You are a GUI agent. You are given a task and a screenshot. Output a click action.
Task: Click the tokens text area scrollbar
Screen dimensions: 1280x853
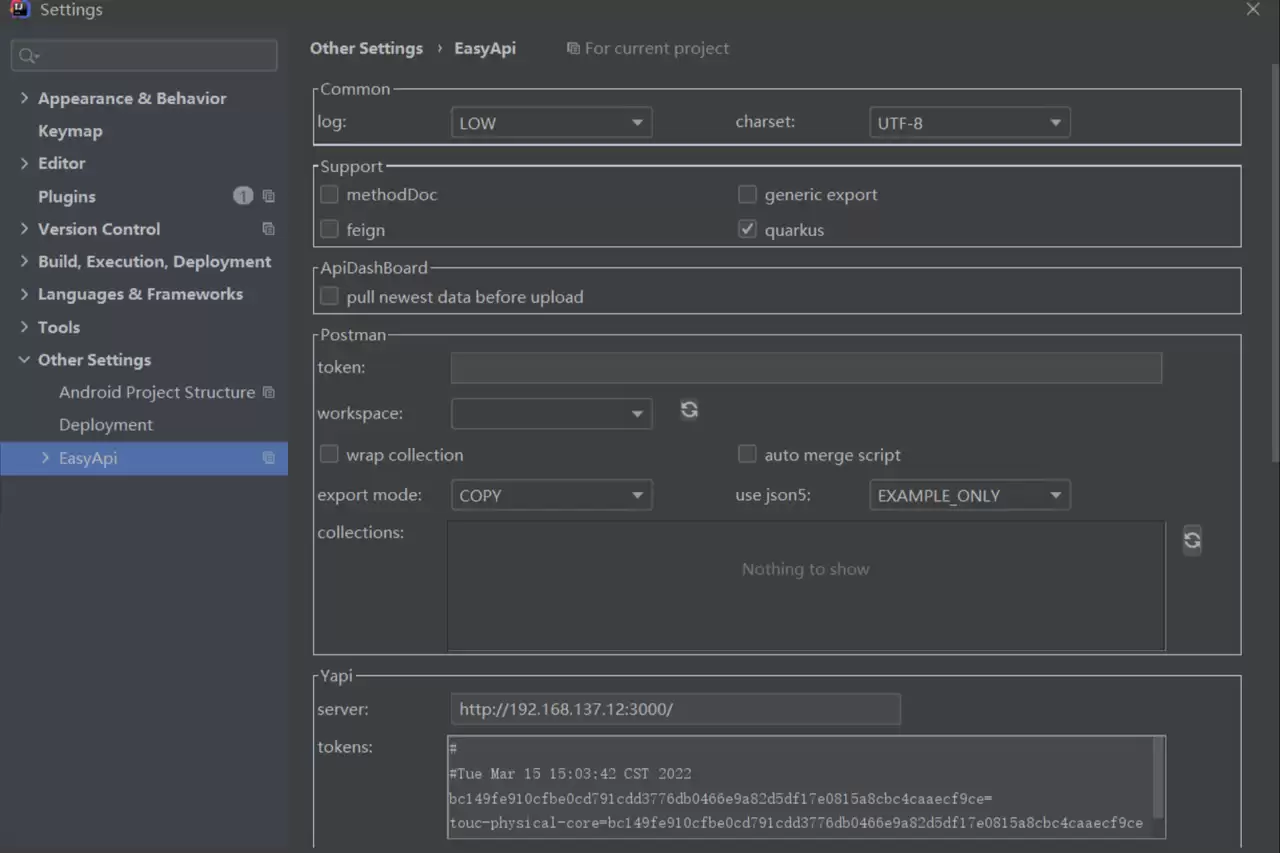tap(1159, 777)
